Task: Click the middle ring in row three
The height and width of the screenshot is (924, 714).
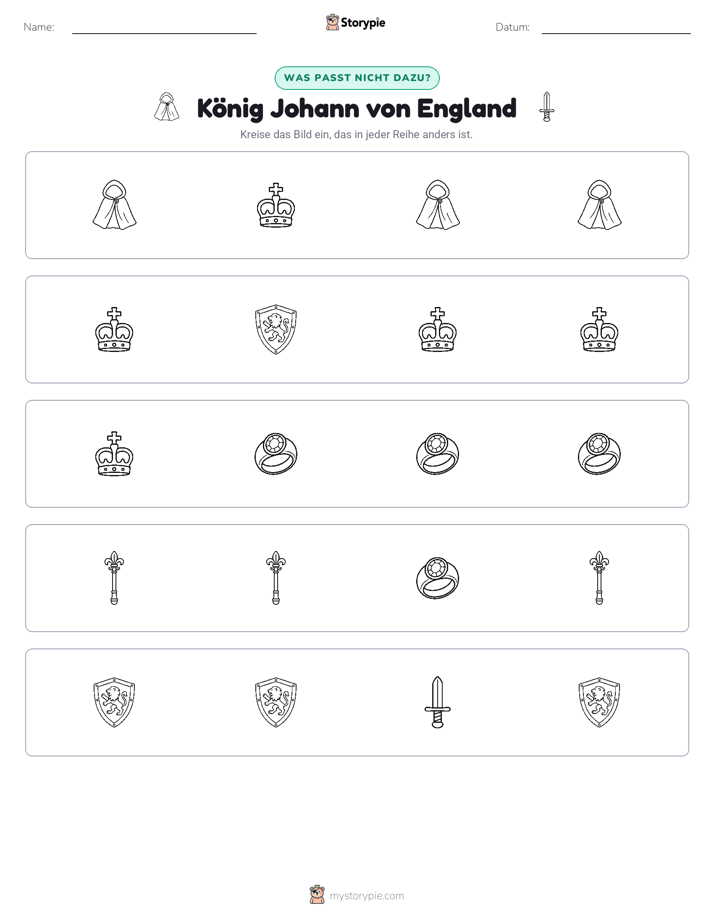Action: (x=437, y=454)
